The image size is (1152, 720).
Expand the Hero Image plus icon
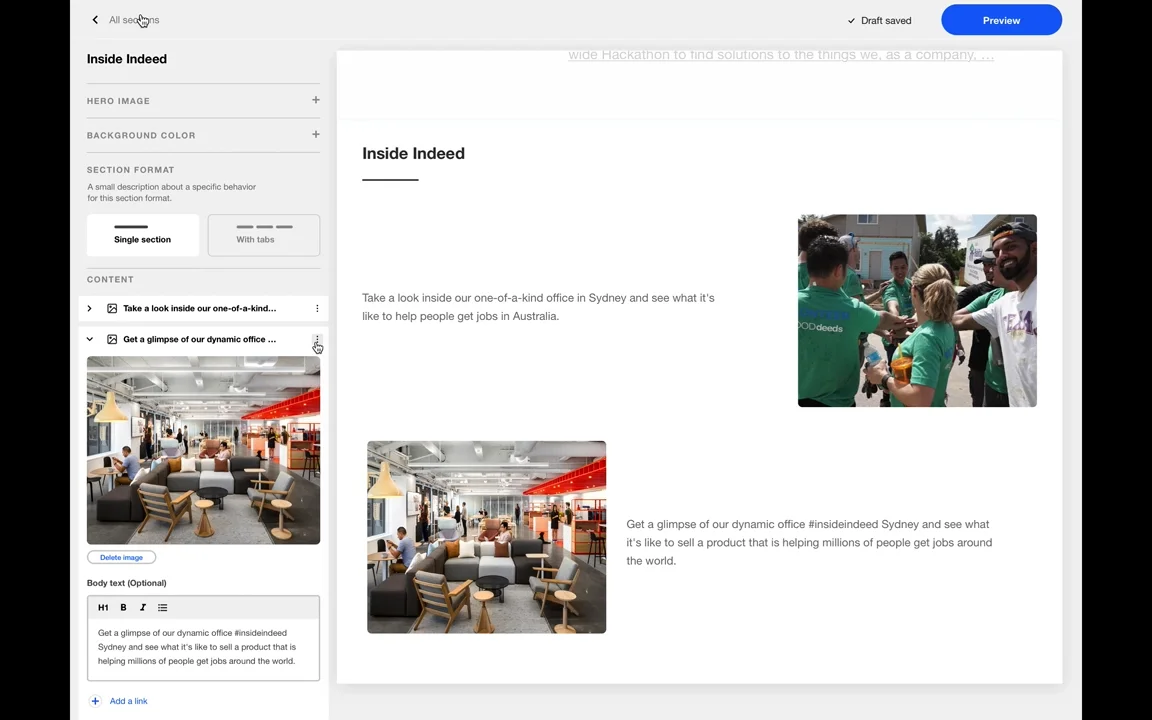pyautogui.click(x=315, y=100)
